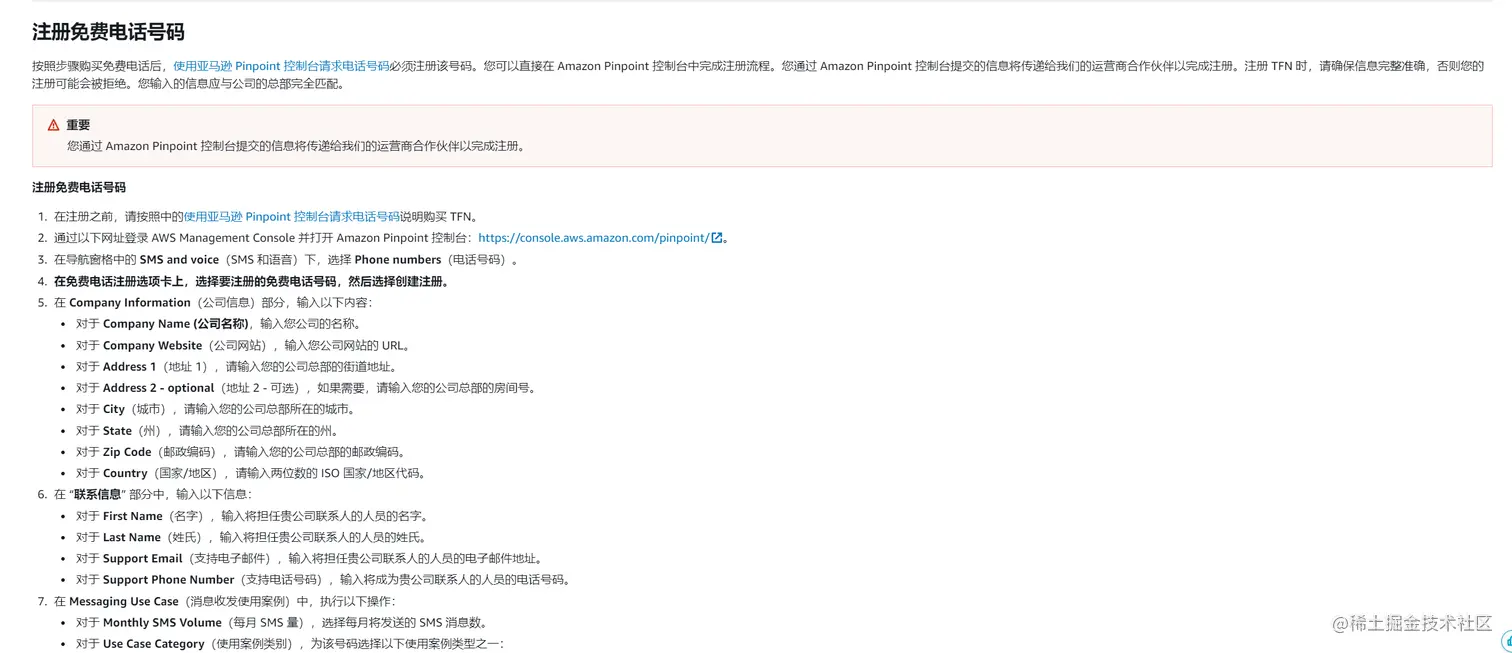Click the Use Case Category bullet text
1512x653 pixels.
pos(290,643)
